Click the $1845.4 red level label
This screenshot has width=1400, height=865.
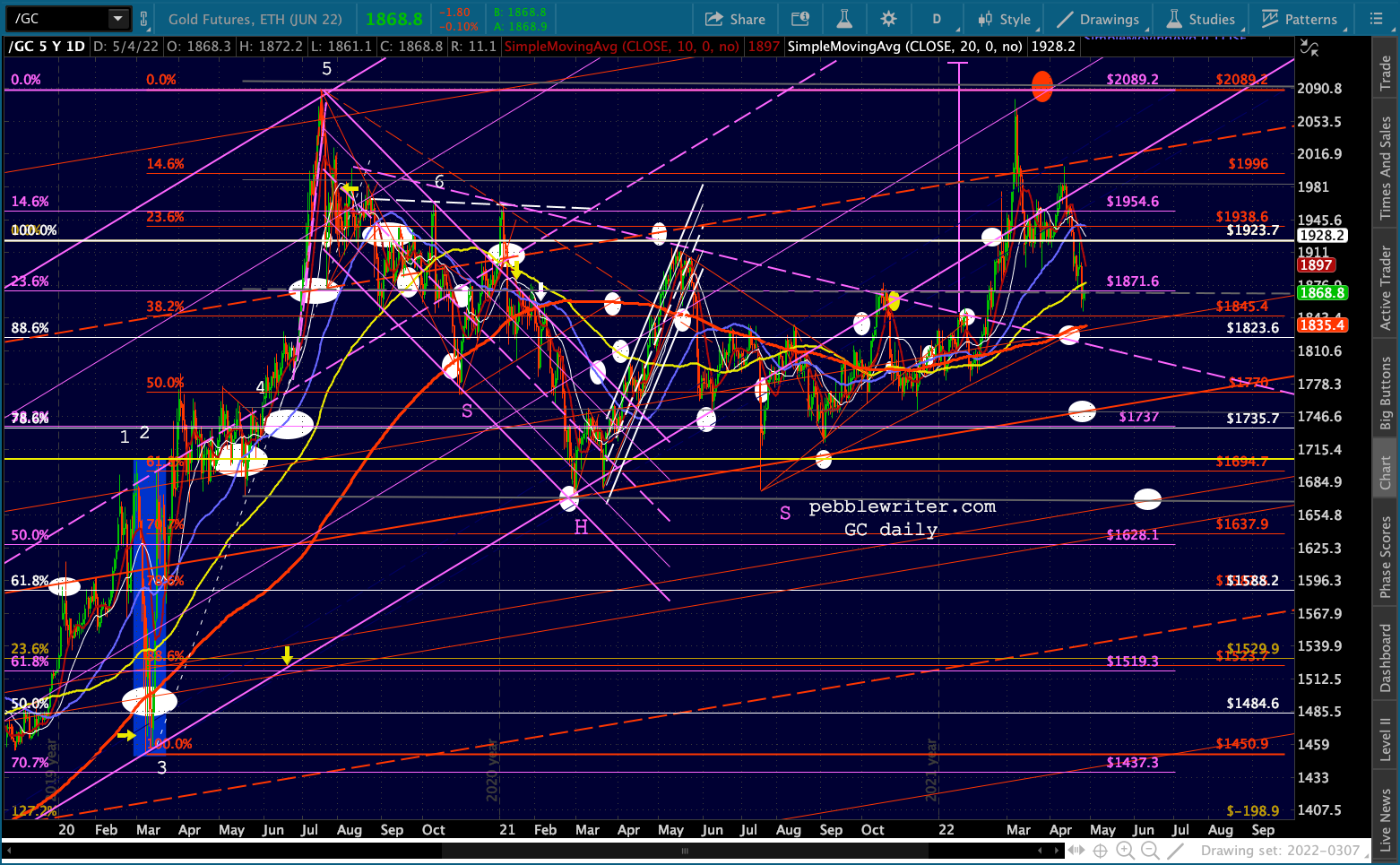pos(1241,306)
